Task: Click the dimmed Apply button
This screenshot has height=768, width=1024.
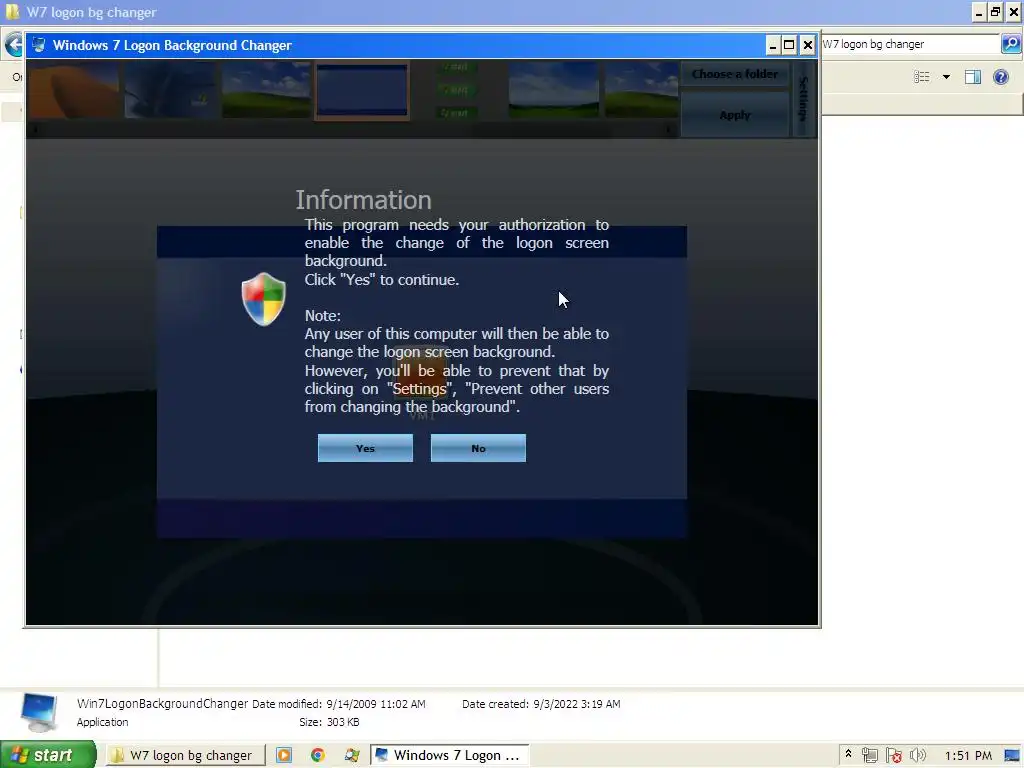Action: (x=735, y=115)
